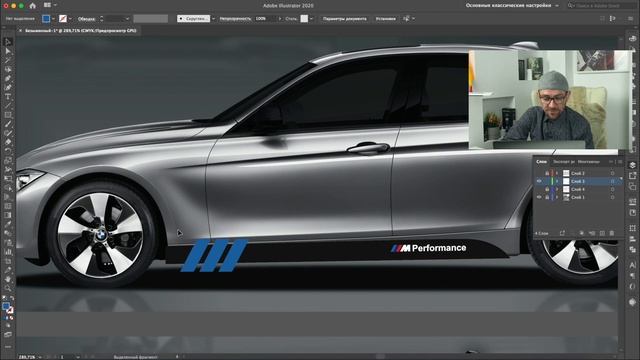Open Layers panel flyout menu
Screen dimensions: 640x360
point(620,162)
